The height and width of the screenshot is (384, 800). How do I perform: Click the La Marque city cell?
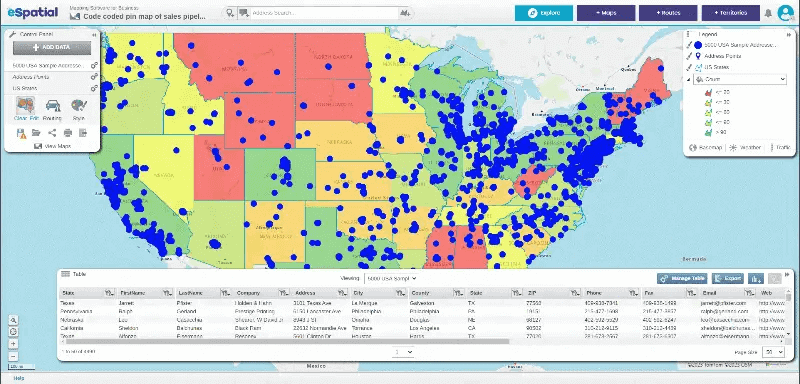point(364,303)
